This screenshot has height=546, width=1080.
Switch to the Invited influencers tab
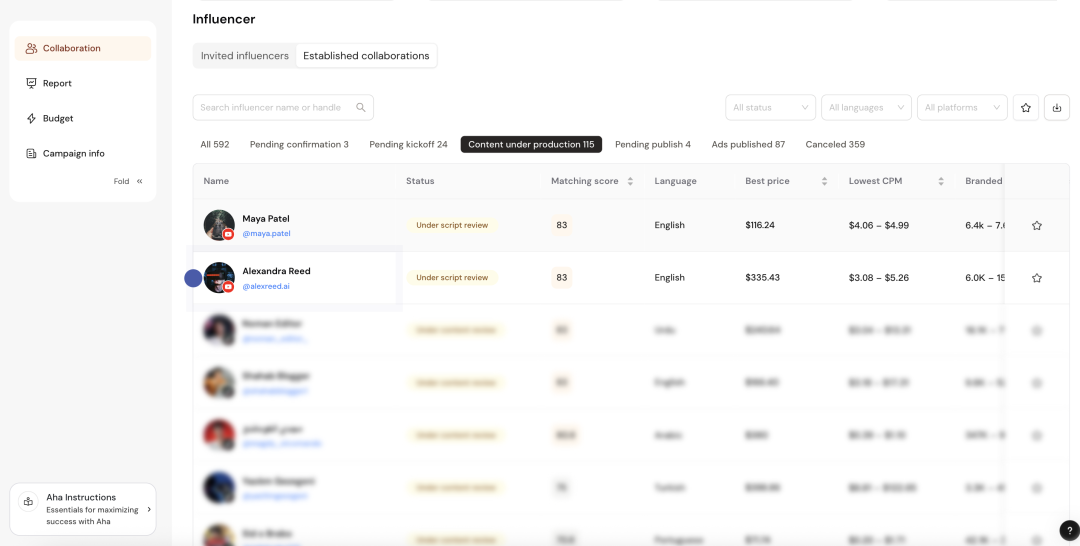click(244, 56)
